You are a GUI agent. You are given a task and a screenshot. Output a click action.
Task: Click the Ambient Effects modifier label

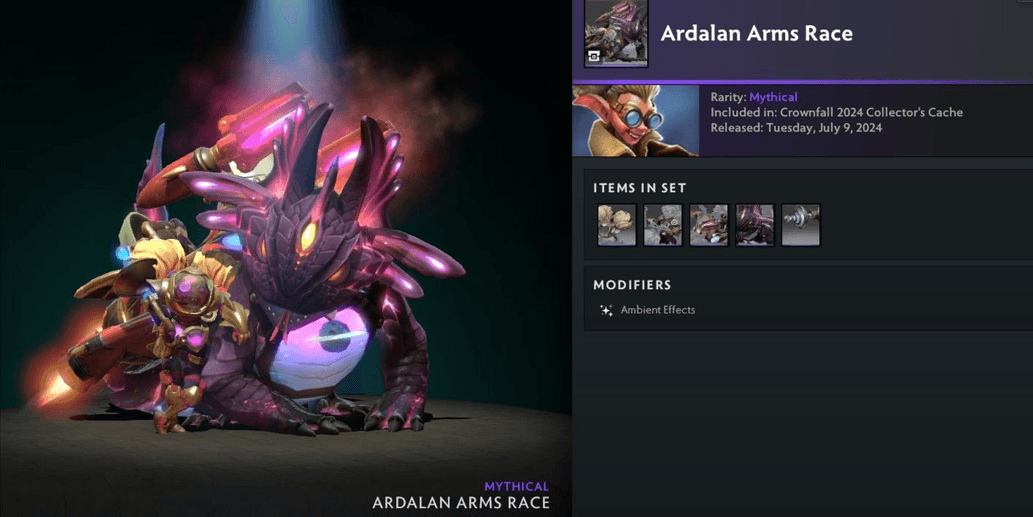coord(657,310)
